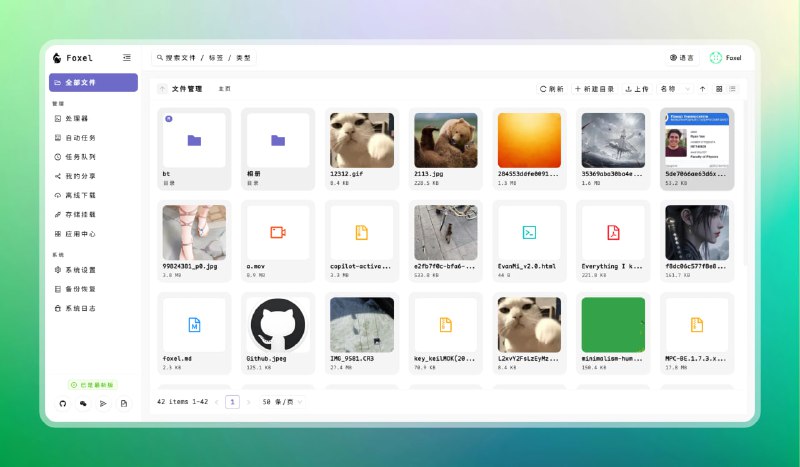This screenshot has width=800, height=467.
Task: Go up one directory with the arrow icon
Action: (x=163, y=89)
